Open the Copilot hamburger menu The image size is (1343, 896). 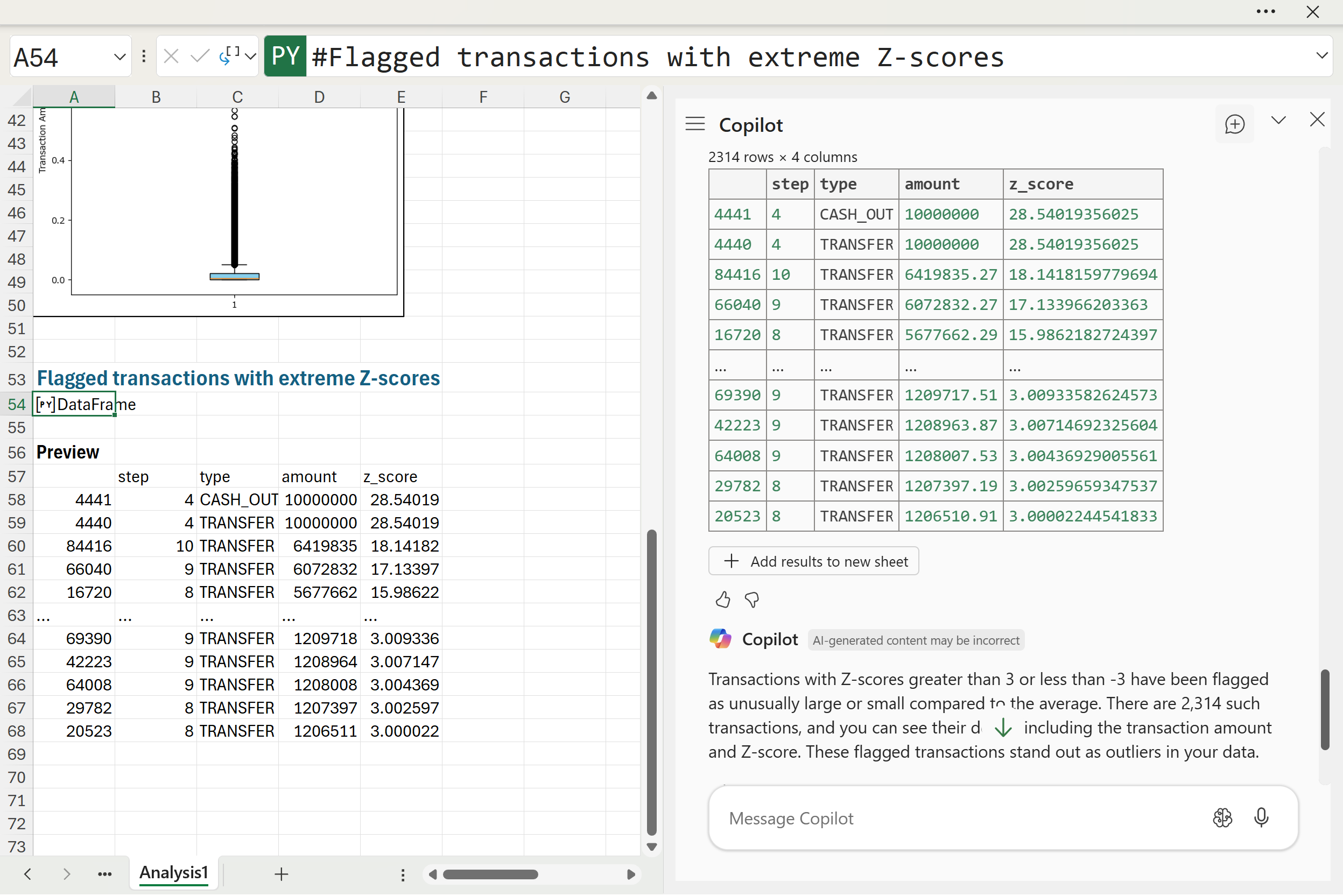click(x=695, y=124)
